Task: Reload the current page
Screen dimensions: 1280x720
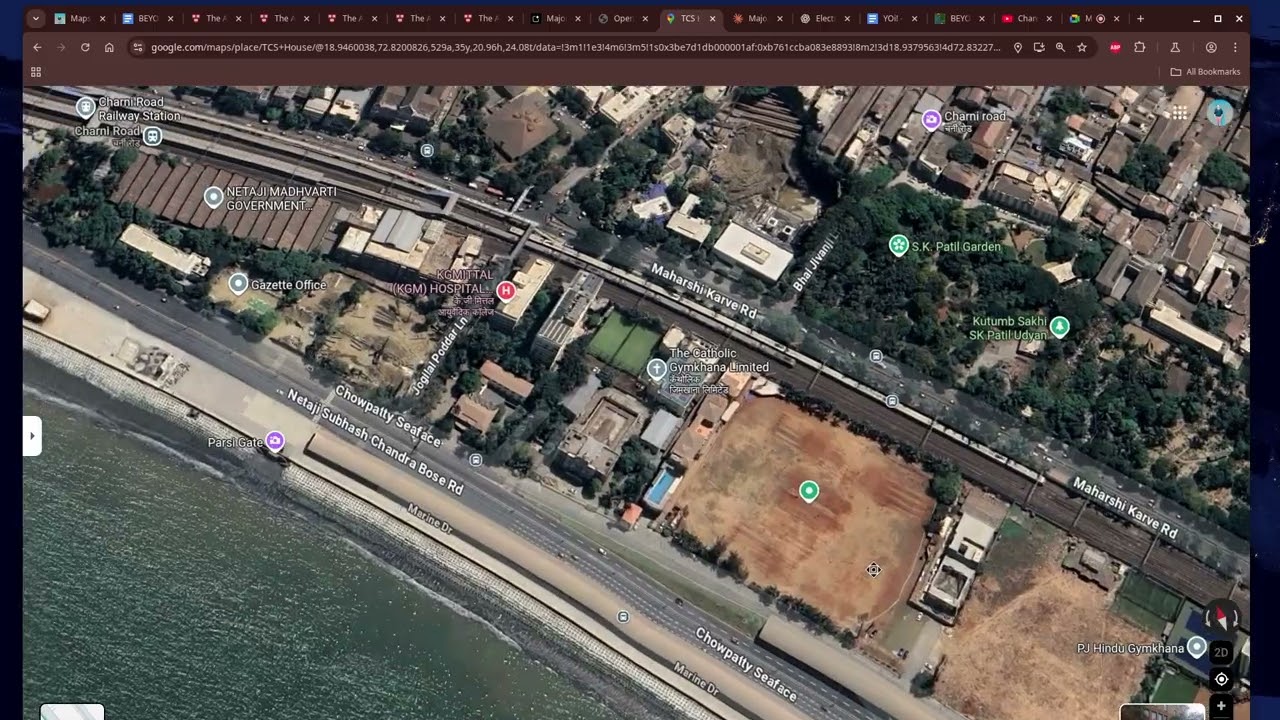Action: coord(85,47)
